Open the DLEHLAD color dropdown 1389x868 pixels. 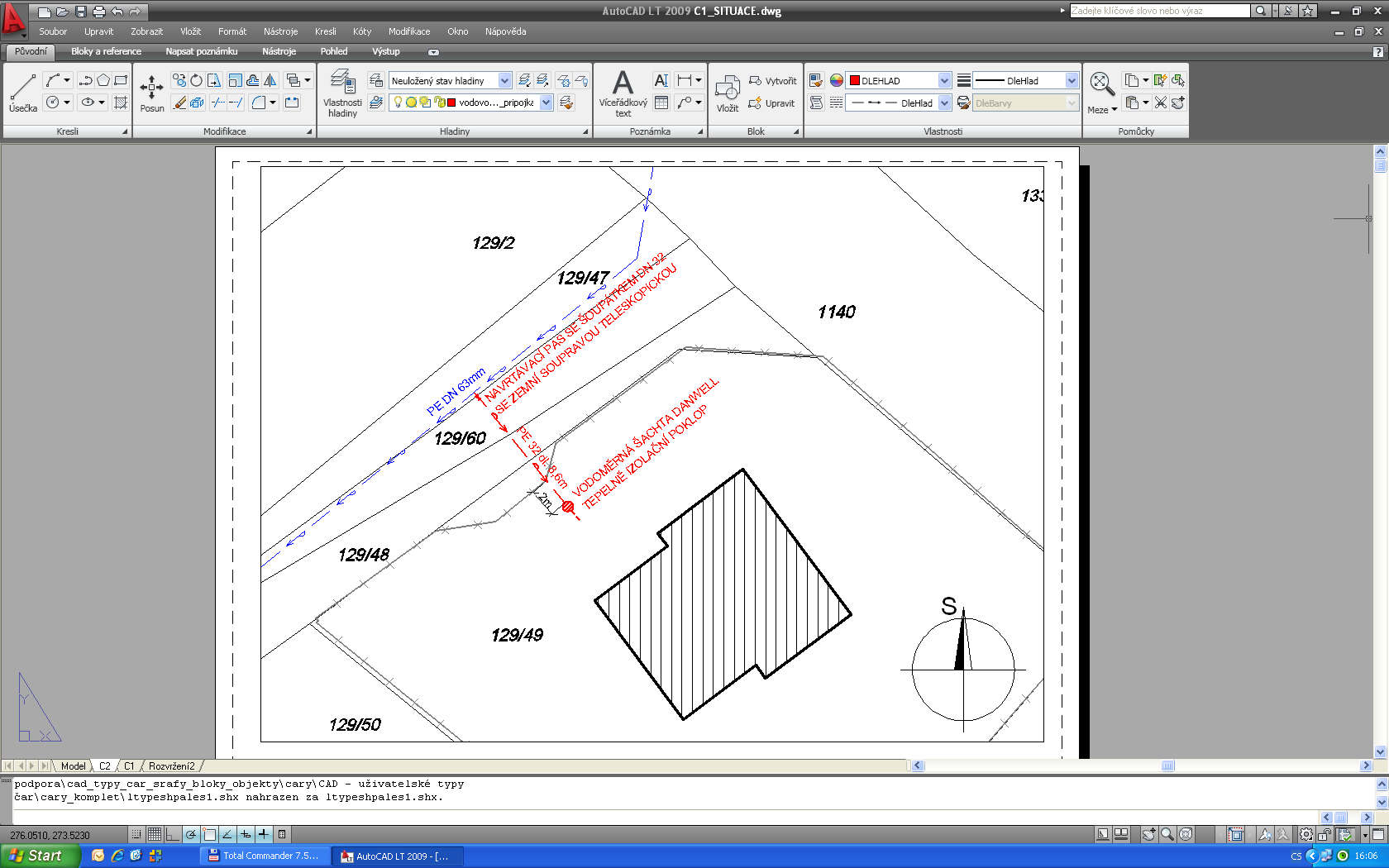(x=945, y=80)
